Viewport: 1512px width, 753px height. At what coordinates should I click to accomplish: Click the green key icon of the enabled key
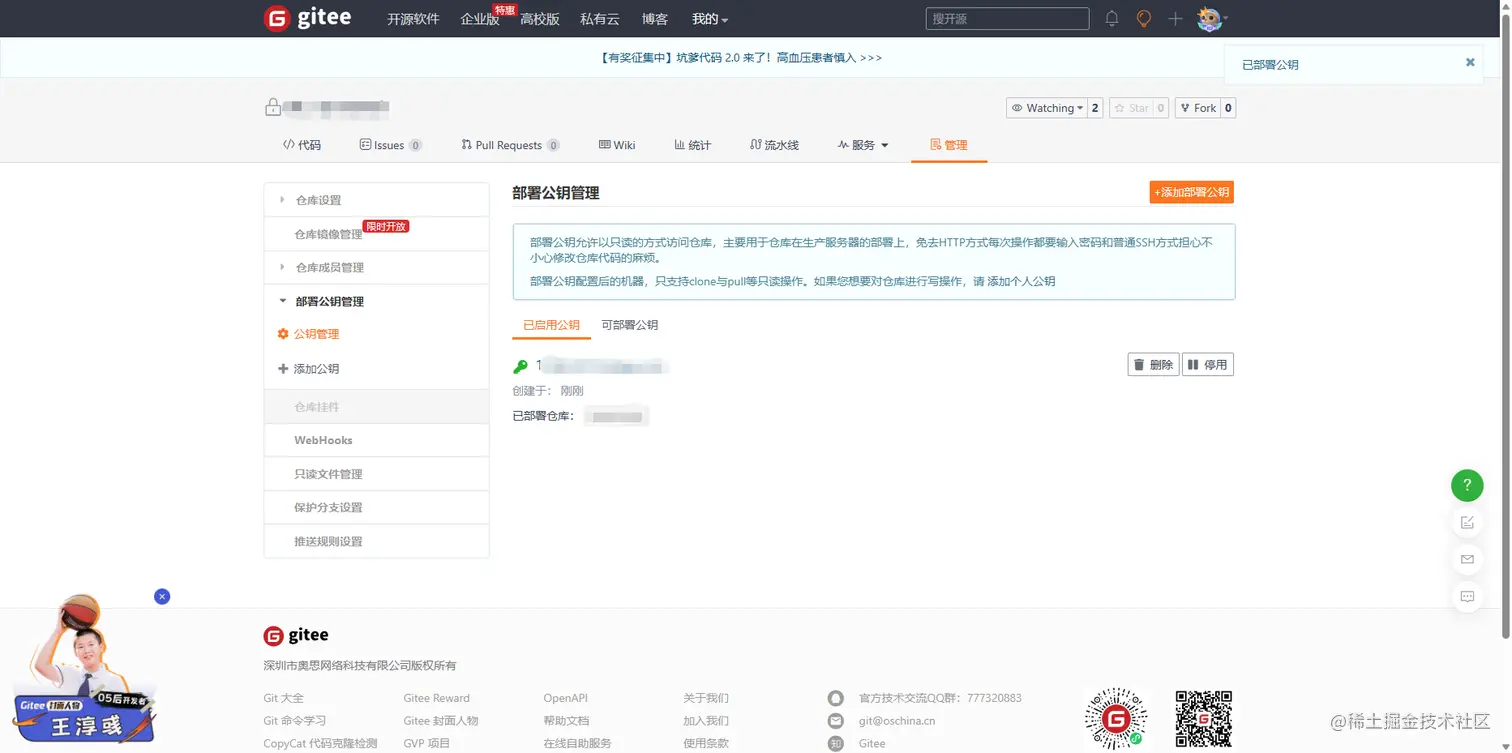click(x=520, y=366)
